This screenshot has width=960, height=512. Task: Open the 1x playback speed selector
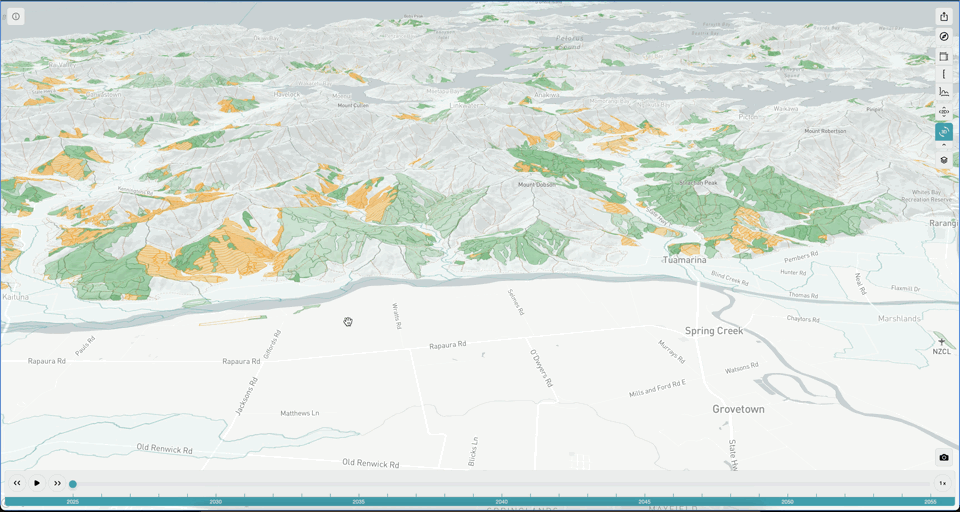point(942,483)
